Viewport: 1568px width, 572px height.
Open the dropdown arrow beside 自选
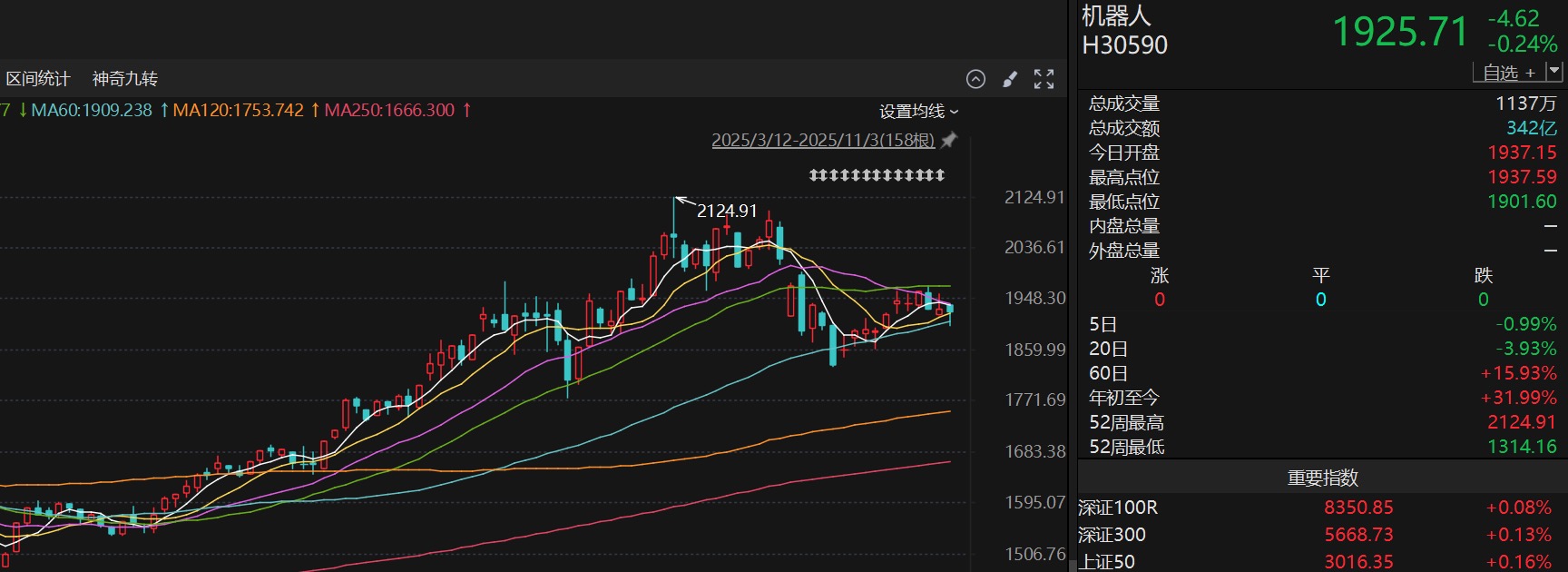coord(1554,71)
